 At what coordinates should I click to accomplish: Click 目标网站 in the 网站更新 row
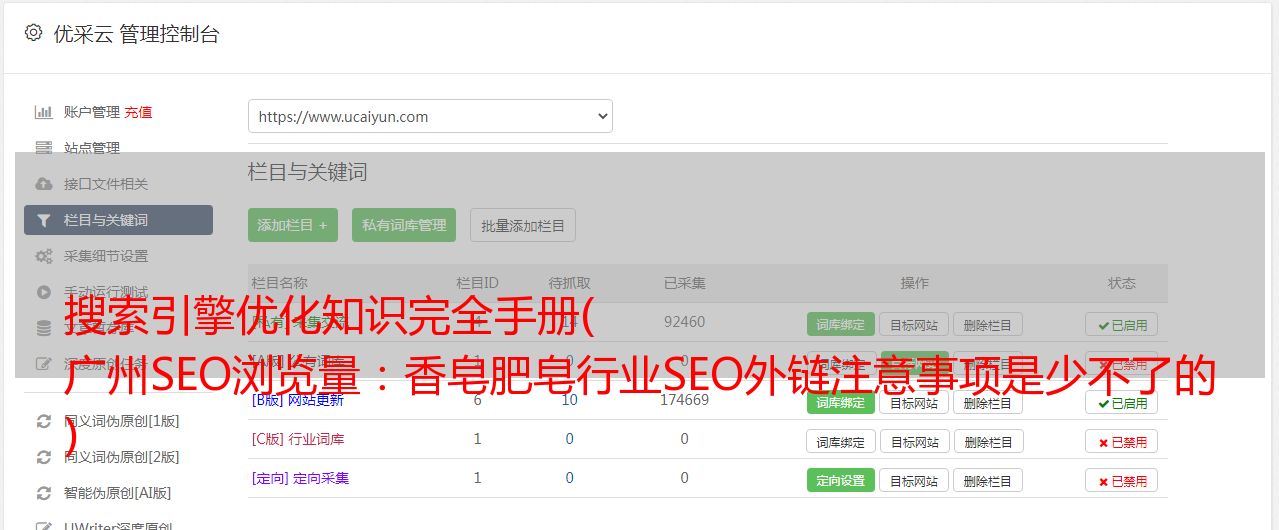914,403
